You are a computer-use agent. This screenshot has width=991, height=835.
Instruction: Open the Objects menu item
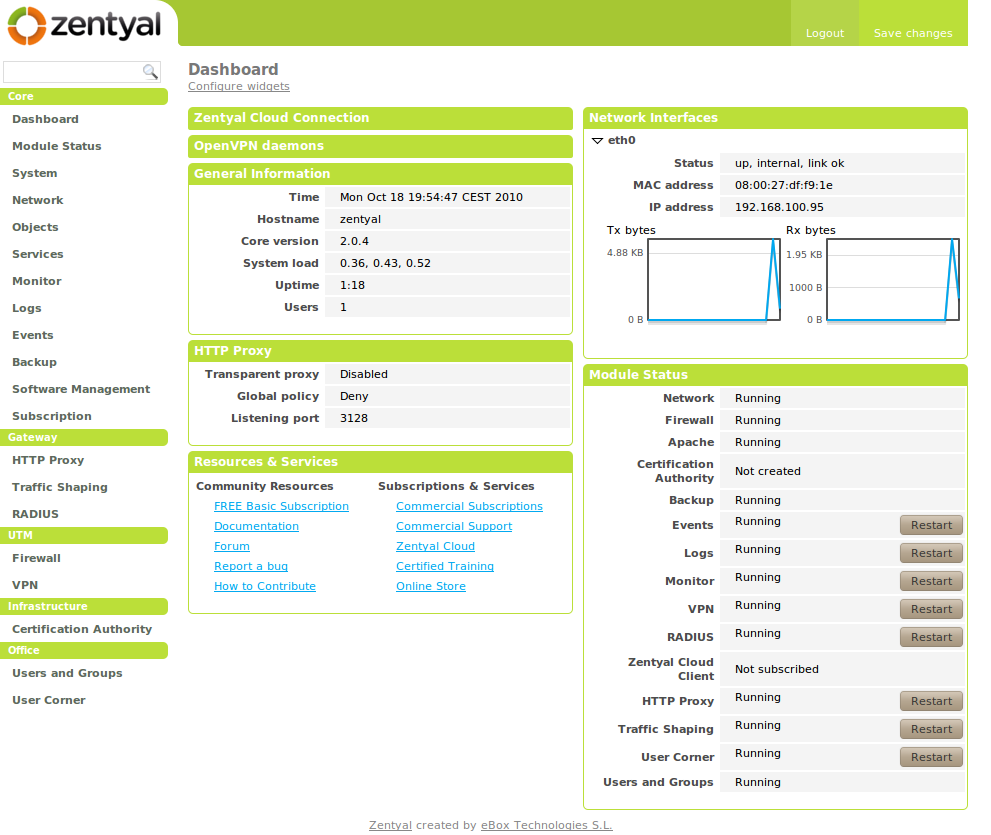coord(35,227)
